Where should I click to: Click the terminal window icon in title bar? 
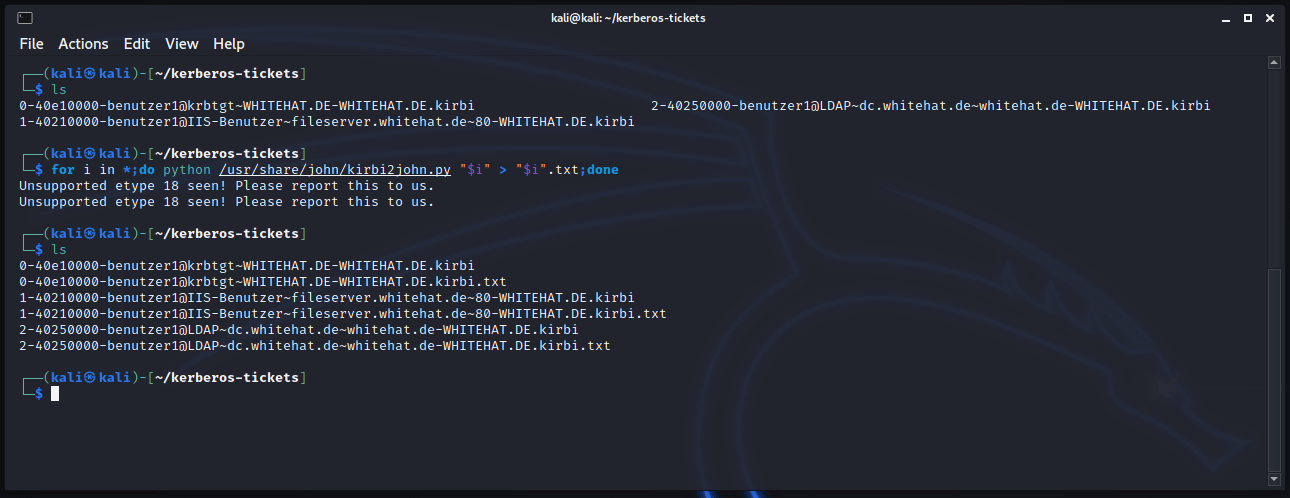pos(24,18)
